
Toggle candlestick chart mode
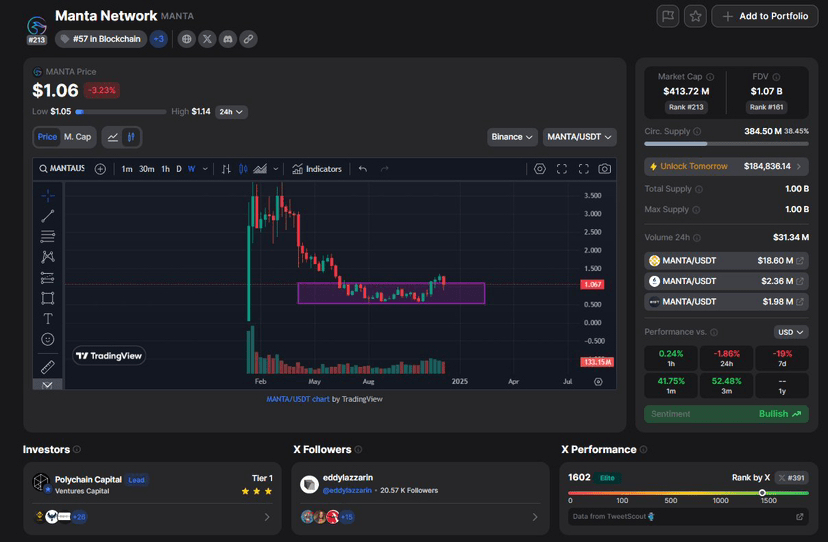point(131,137)
